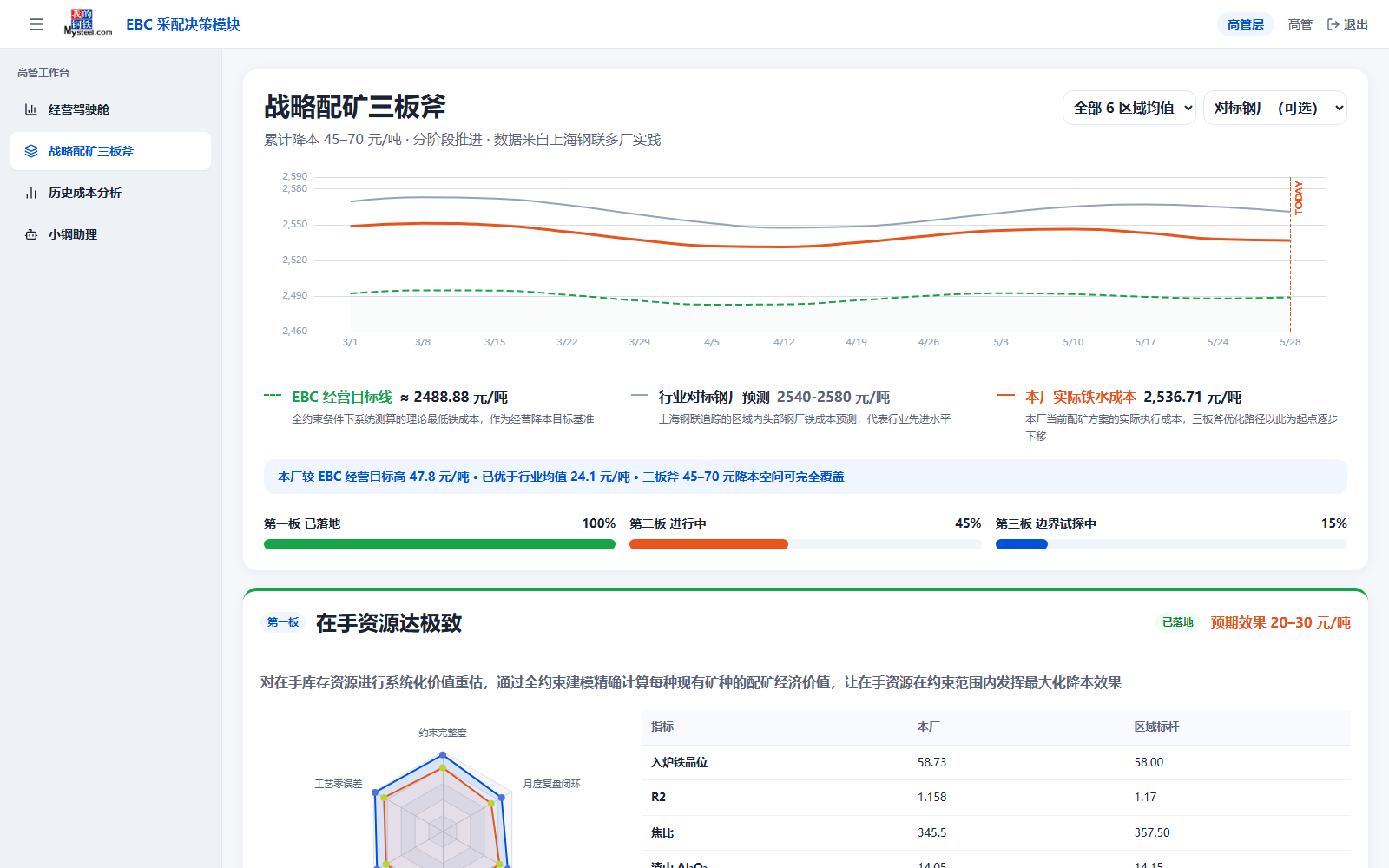Click the 5/28 date on chart axis

click(1290, 342)
